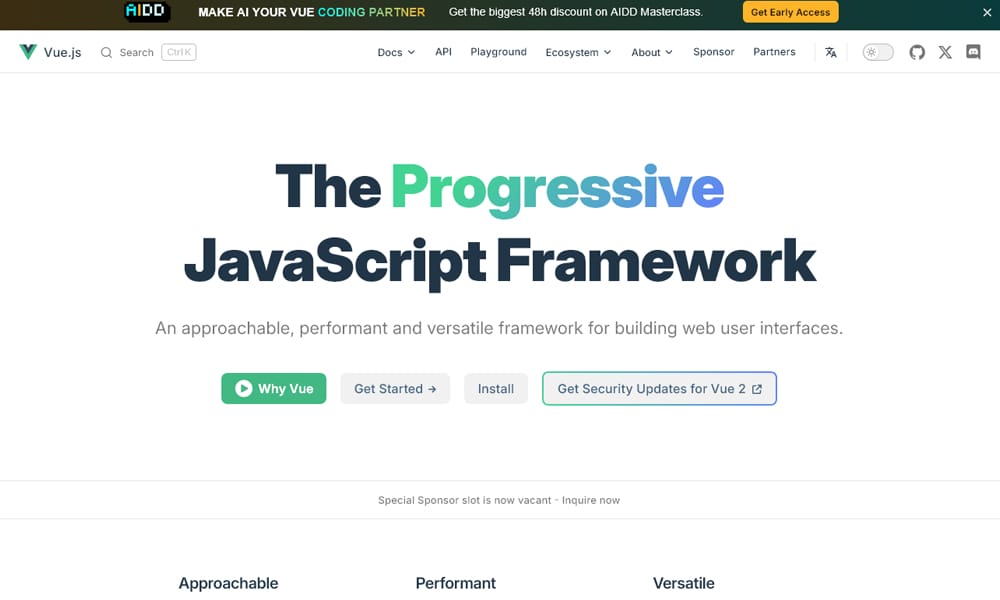Screen dimensions: 1000x600
Task: Switch the appearance toggle to dark theme
Action: pyautogui.click(x=877, y=51)
